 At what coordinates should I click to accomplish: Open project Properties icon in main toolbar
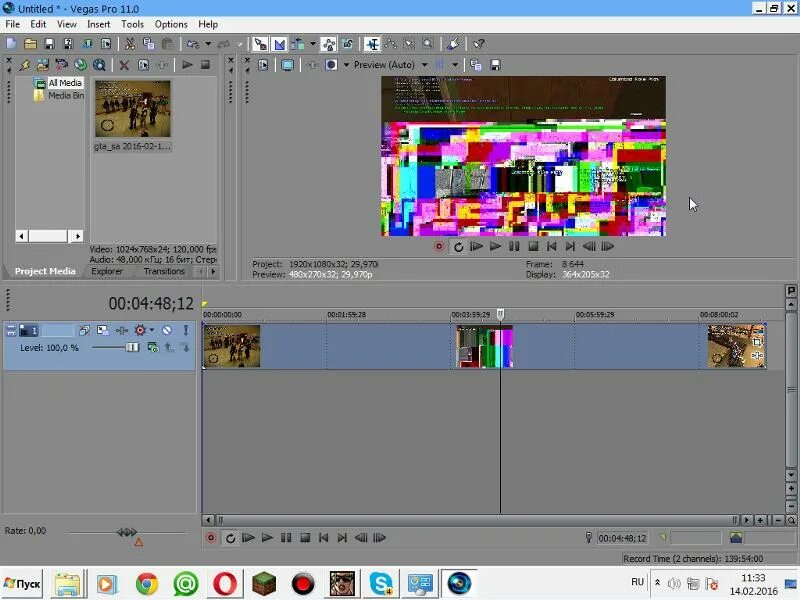106,44
